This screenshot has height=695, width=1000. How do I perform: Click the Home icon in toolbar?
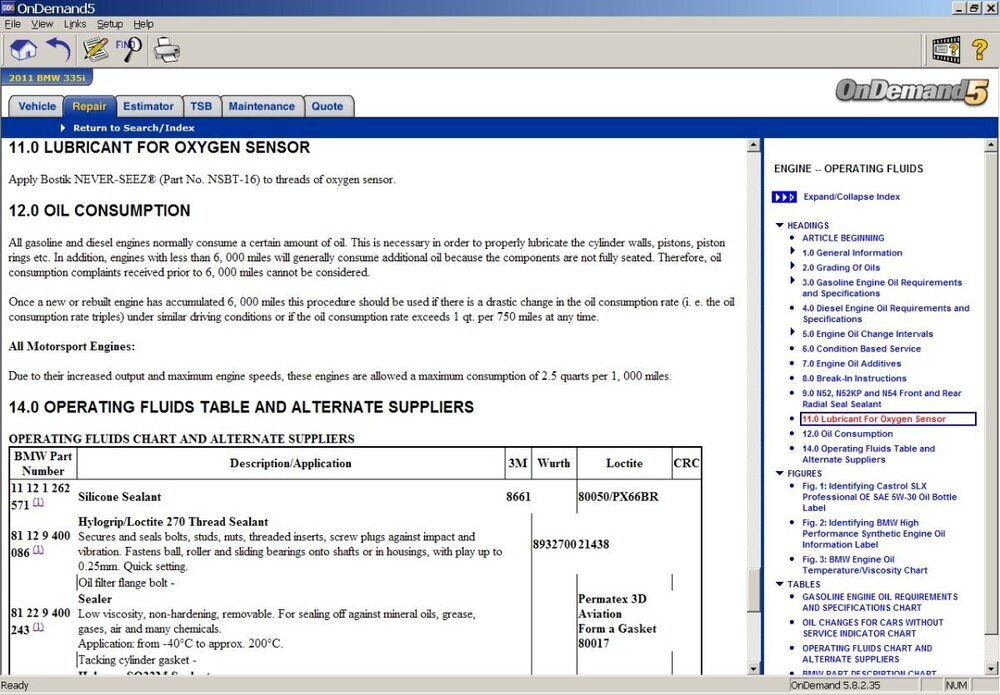click(x=23, y=48)
